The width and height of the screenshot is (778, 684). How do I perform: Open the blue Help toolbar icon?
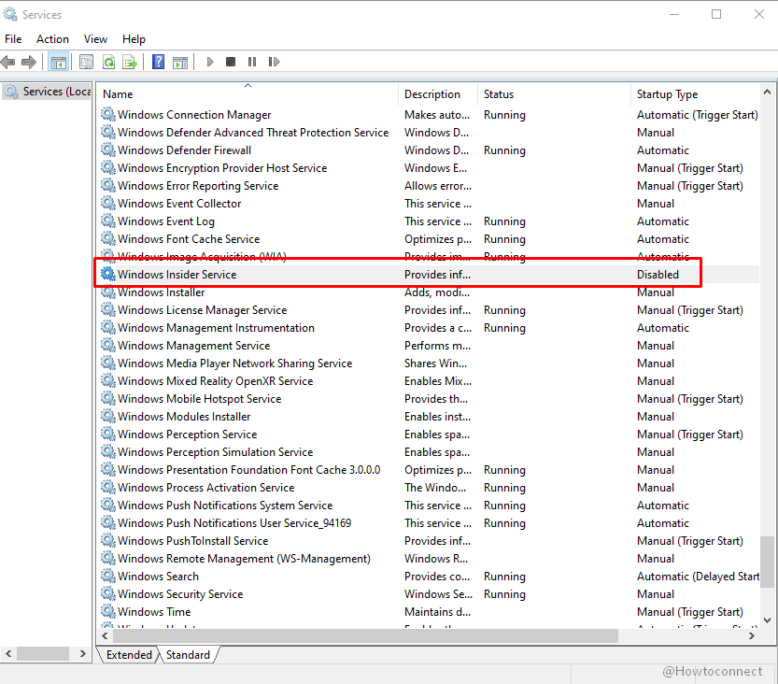tap(158, 62)
